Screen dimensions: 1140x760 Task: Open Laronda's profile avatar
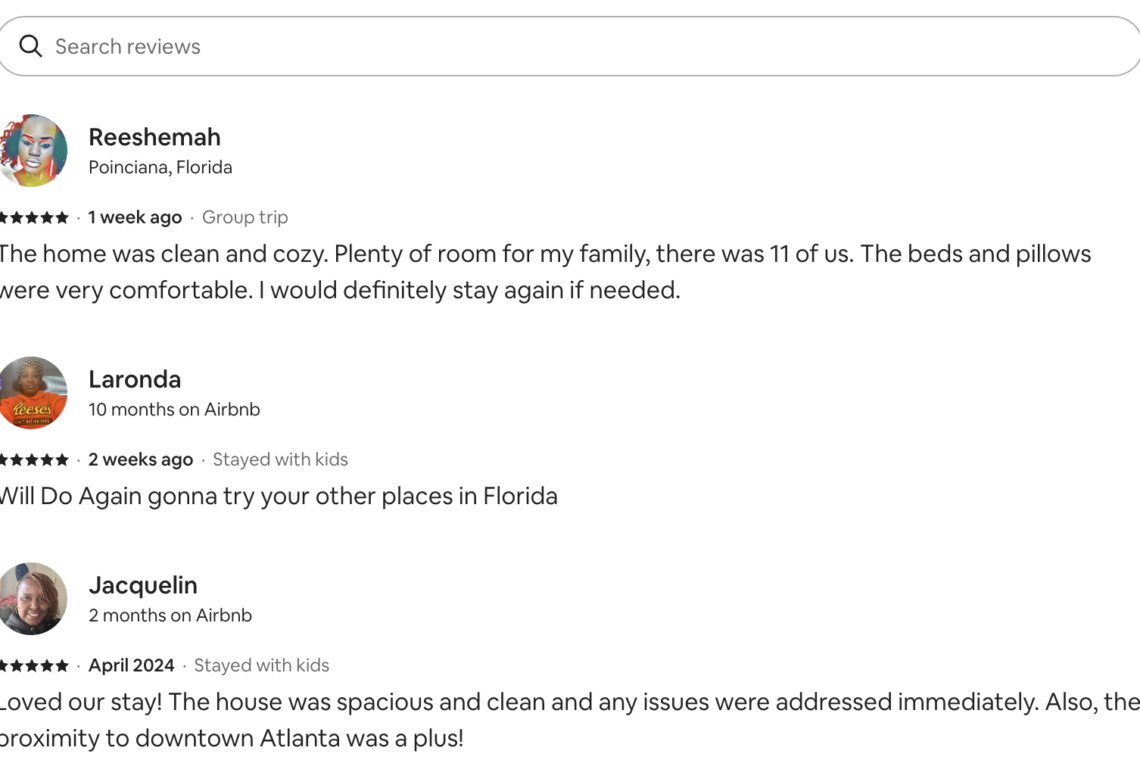[x=33, y=393]
